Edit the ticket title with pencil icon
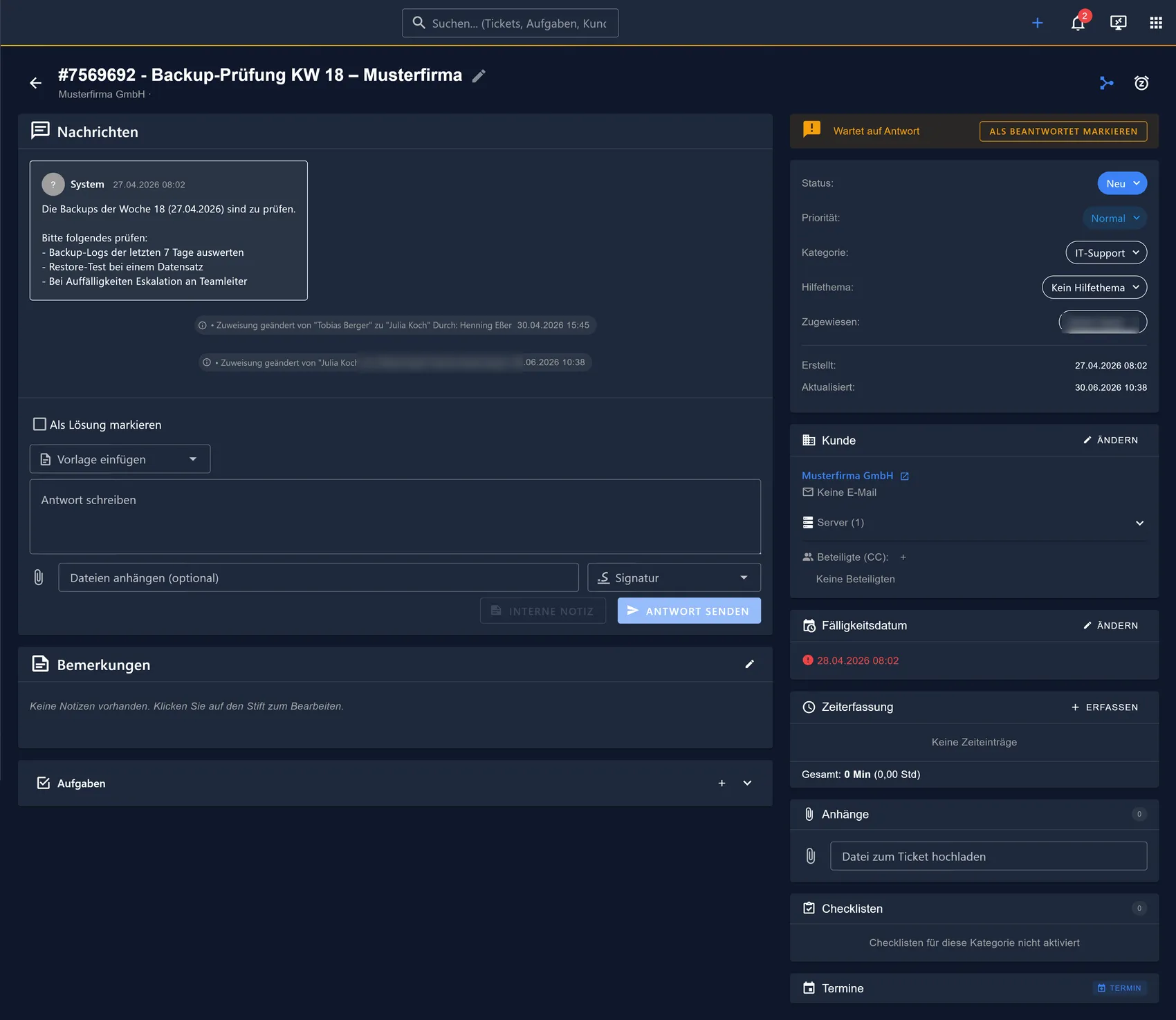The image size is (1176, 1020). [x=479, y=76]
